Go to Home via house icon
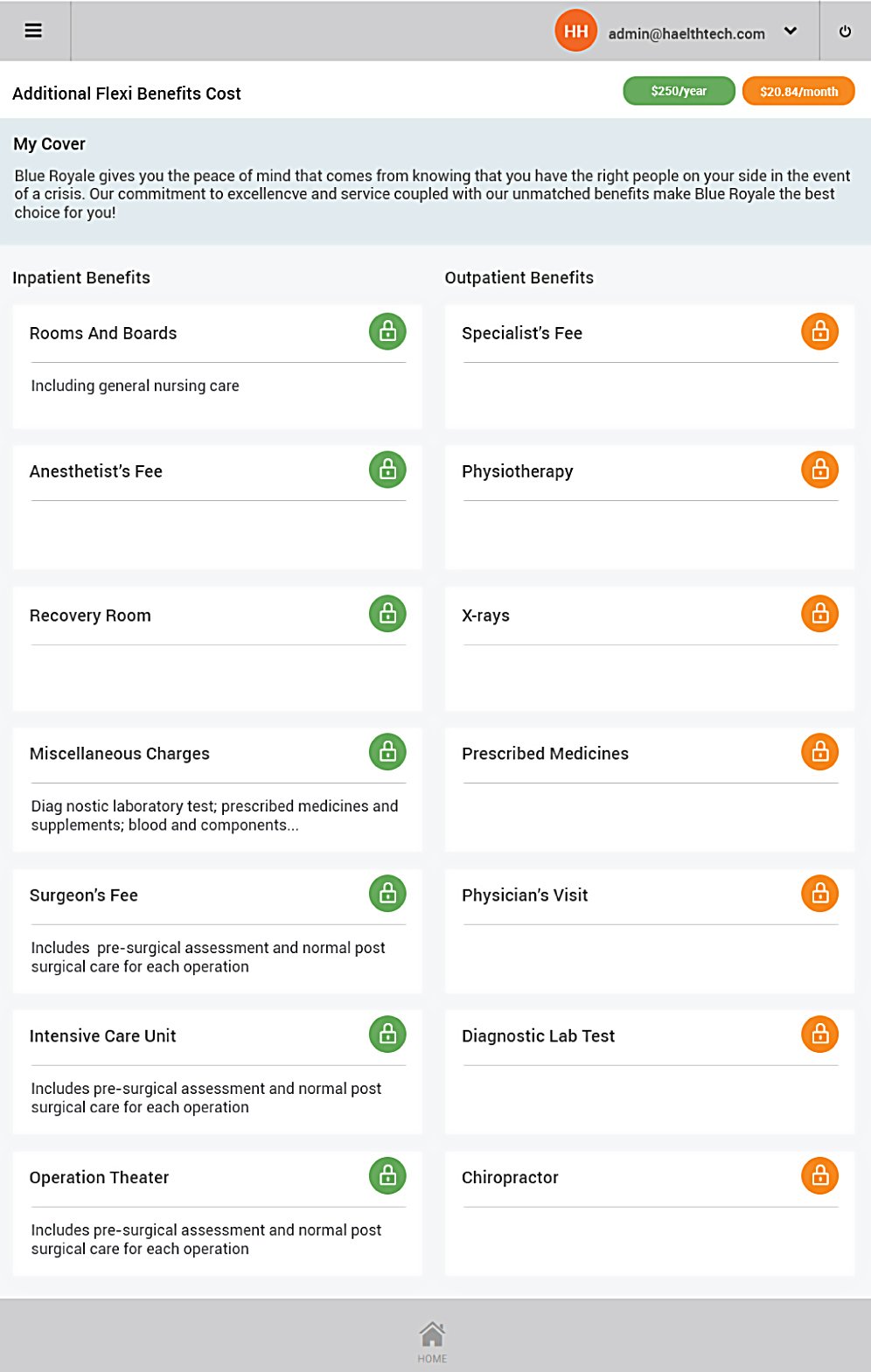The height and width of the screenshot is (1372, 871). [x=432, y=1340]
